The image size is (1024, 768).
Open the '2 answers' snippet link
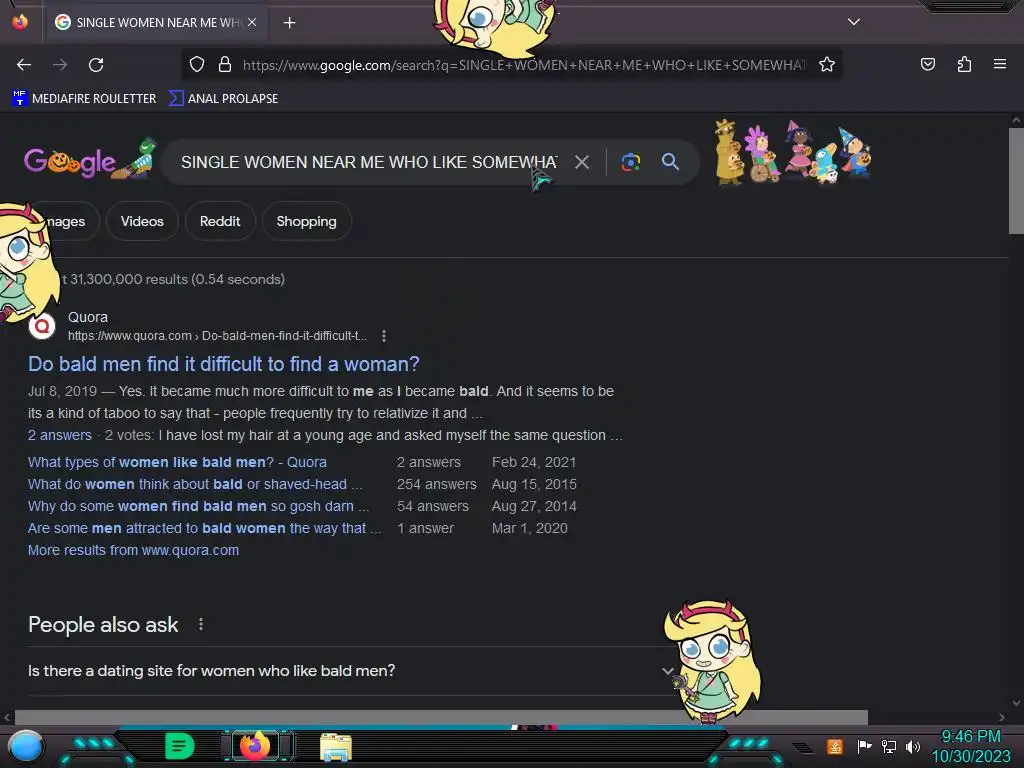pos(59,436)
